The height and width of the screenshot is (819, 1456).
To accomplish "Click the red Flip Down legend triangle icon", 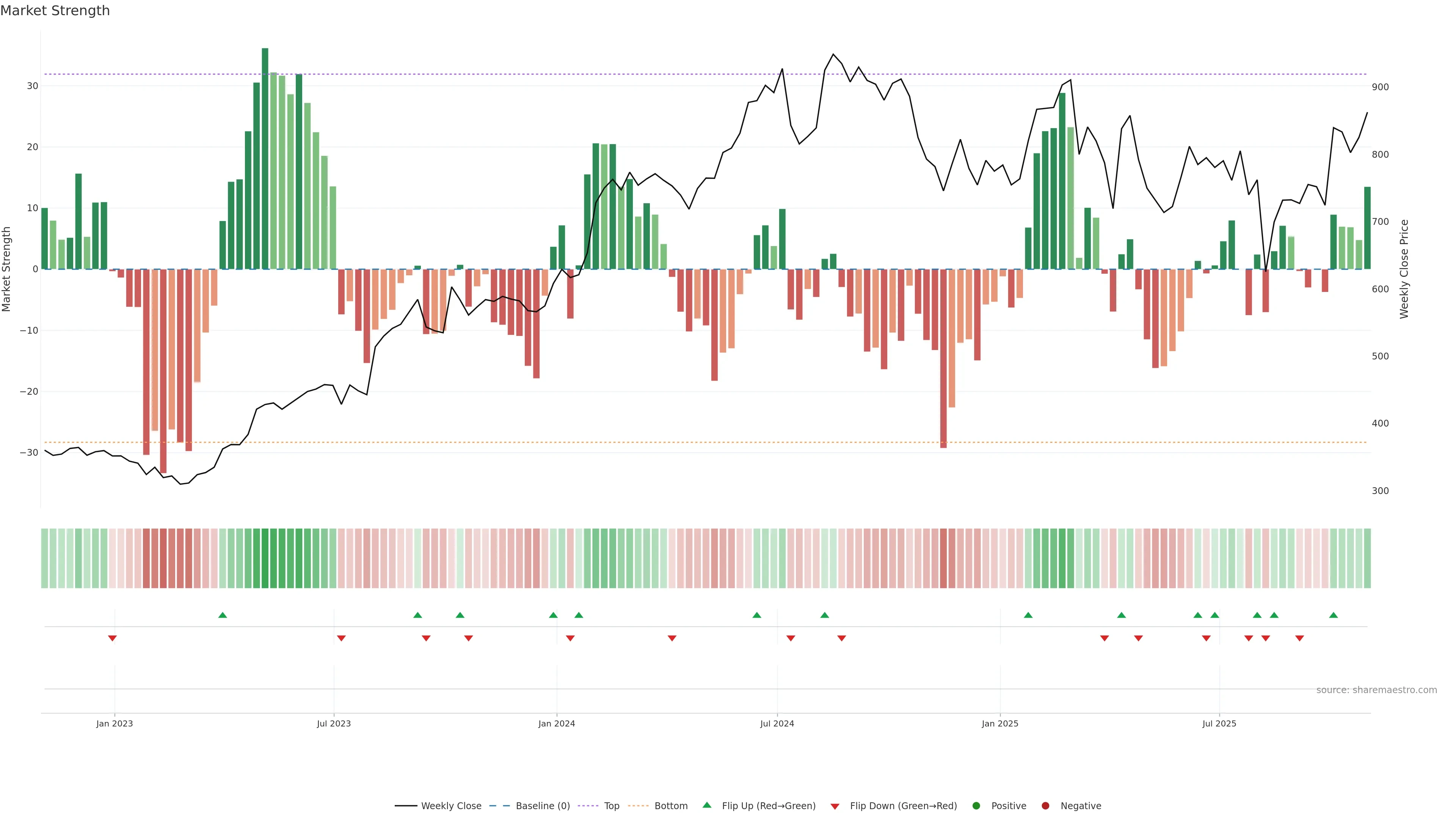I will (835, 806).
